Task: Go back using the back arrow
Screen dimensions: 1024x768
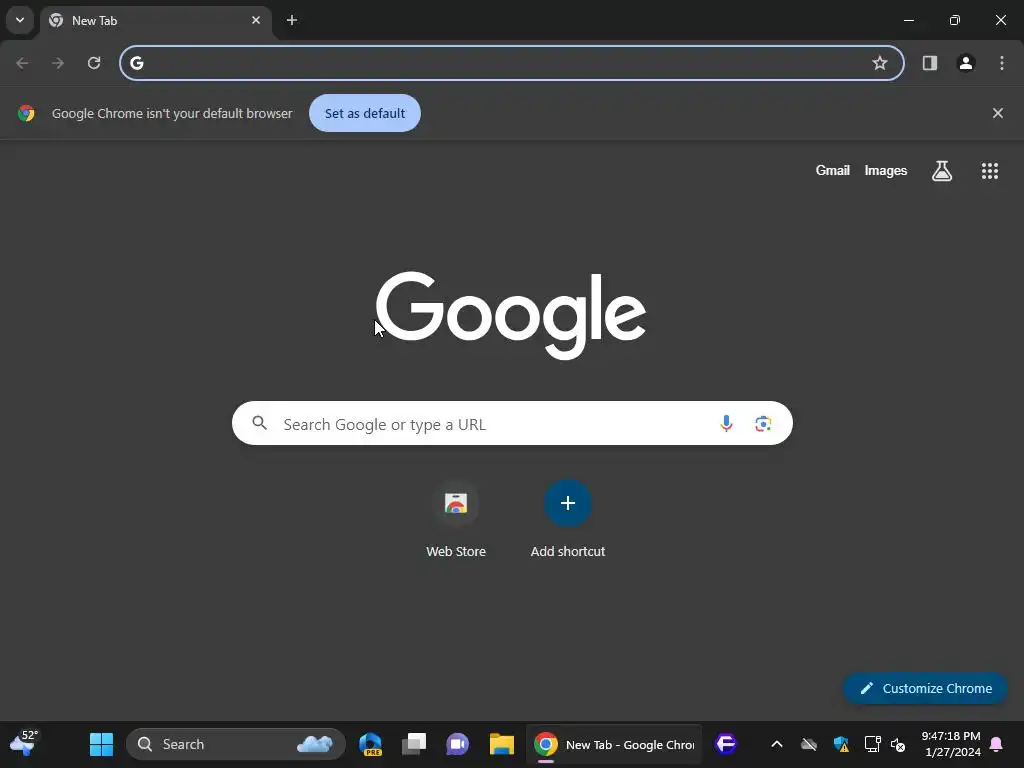Action: [x=22, y=63]
